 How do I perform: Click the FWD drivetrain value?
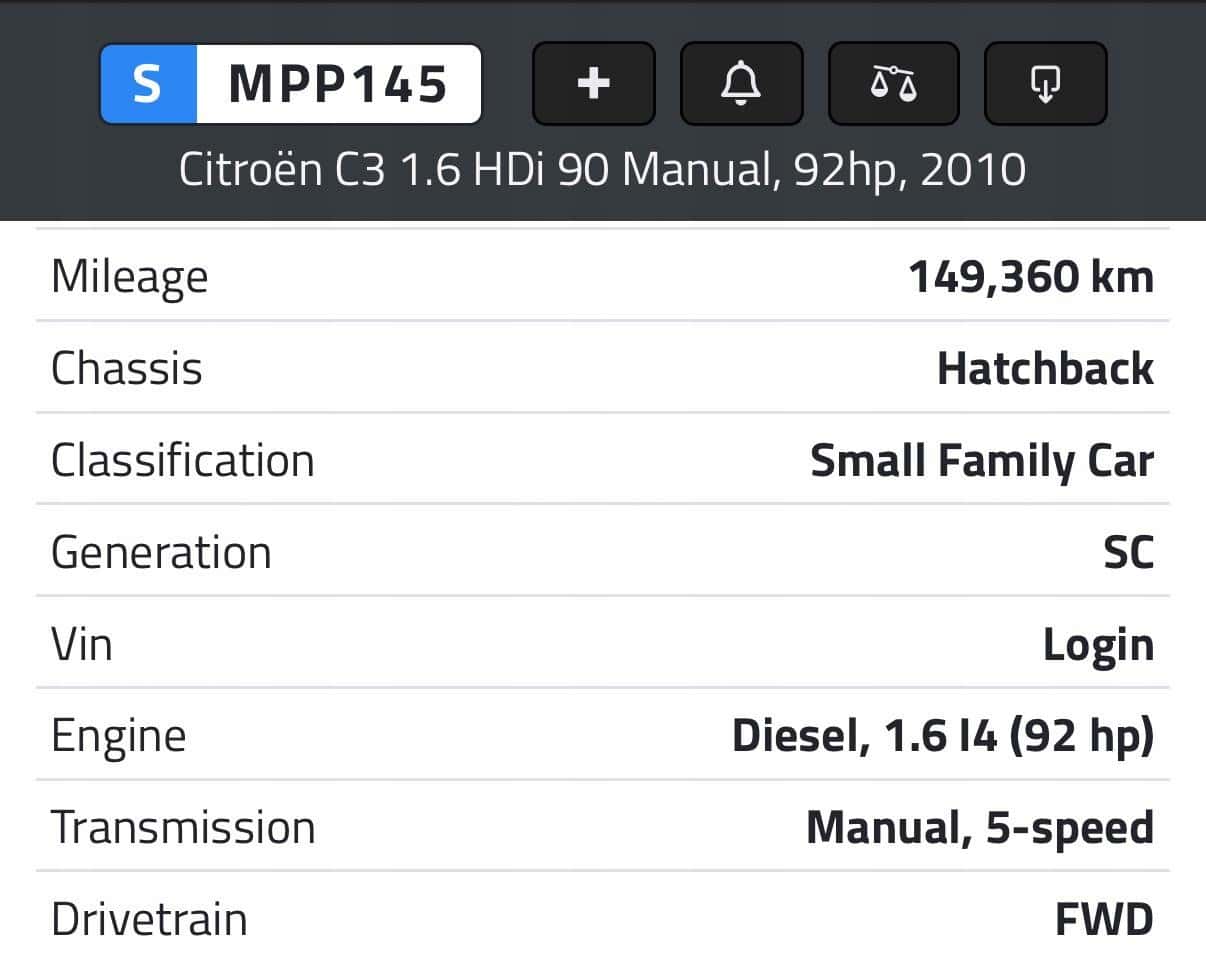tap(1104, 920)
